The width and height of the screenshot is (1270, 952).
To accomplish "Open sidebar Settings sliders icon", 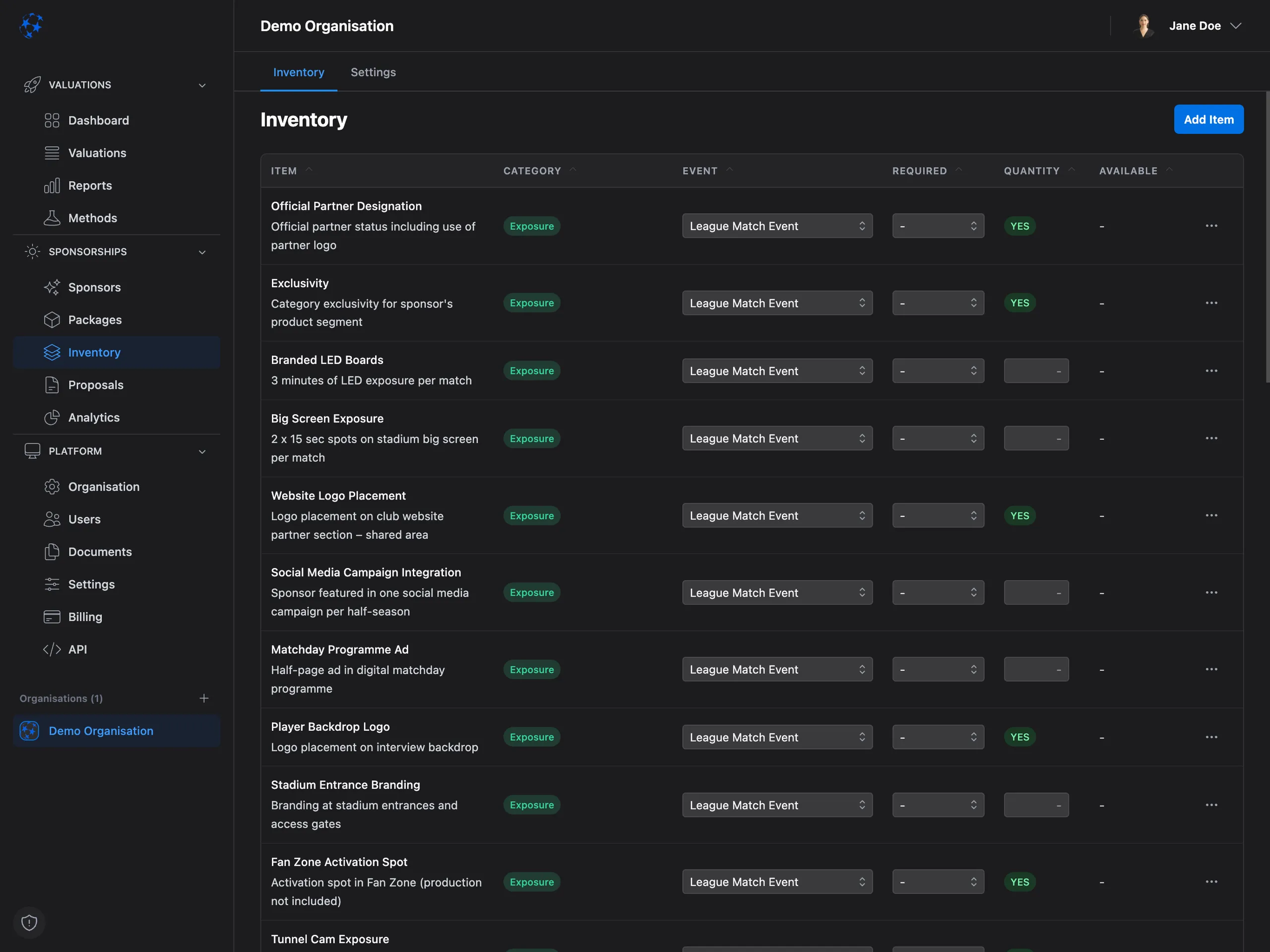I will point(52,584).
